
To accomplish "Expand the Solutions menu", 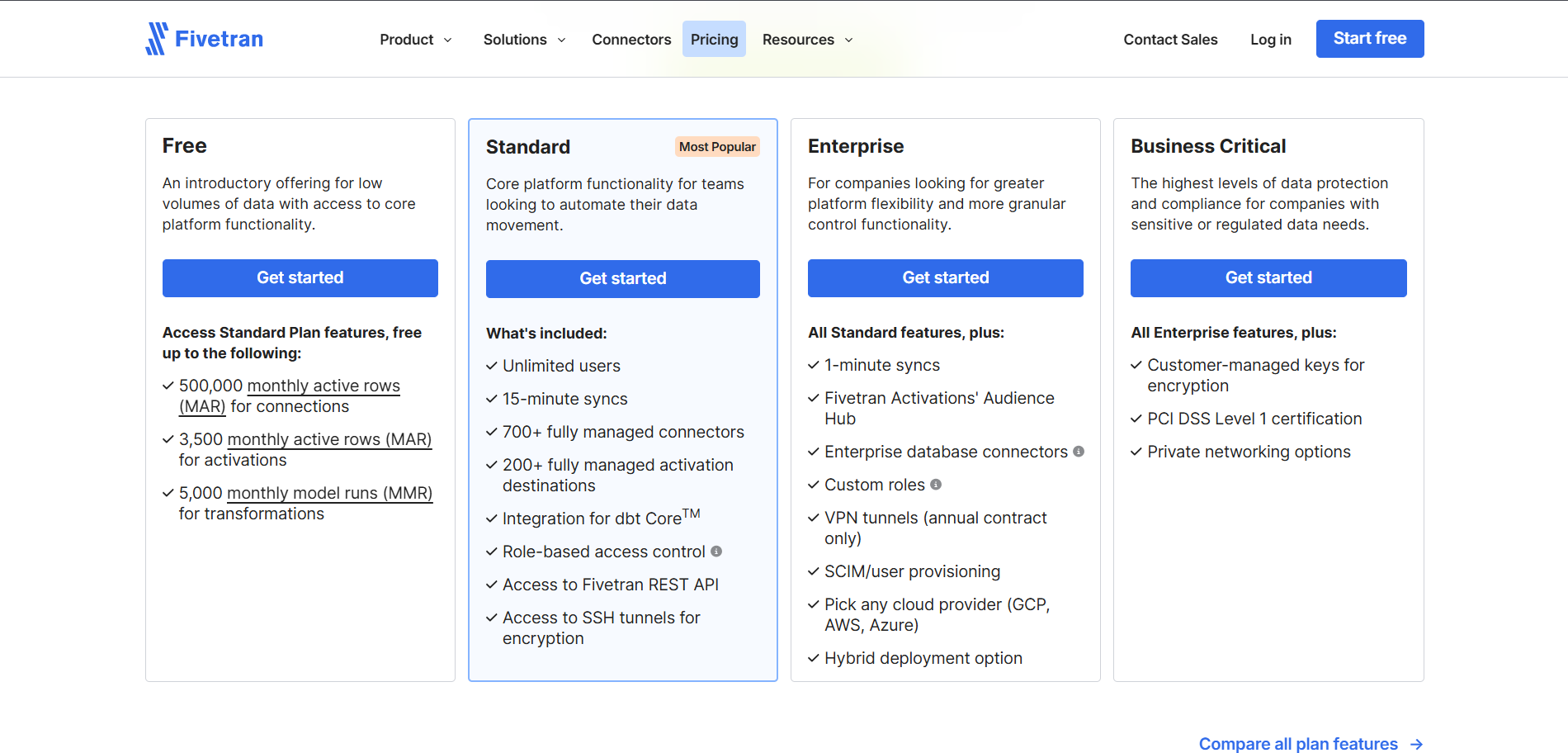I will point(524,40).
